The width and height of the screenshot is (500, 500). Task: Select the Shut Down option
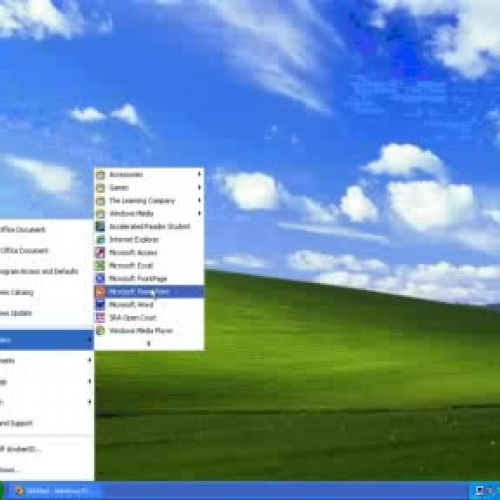[47, 470]
